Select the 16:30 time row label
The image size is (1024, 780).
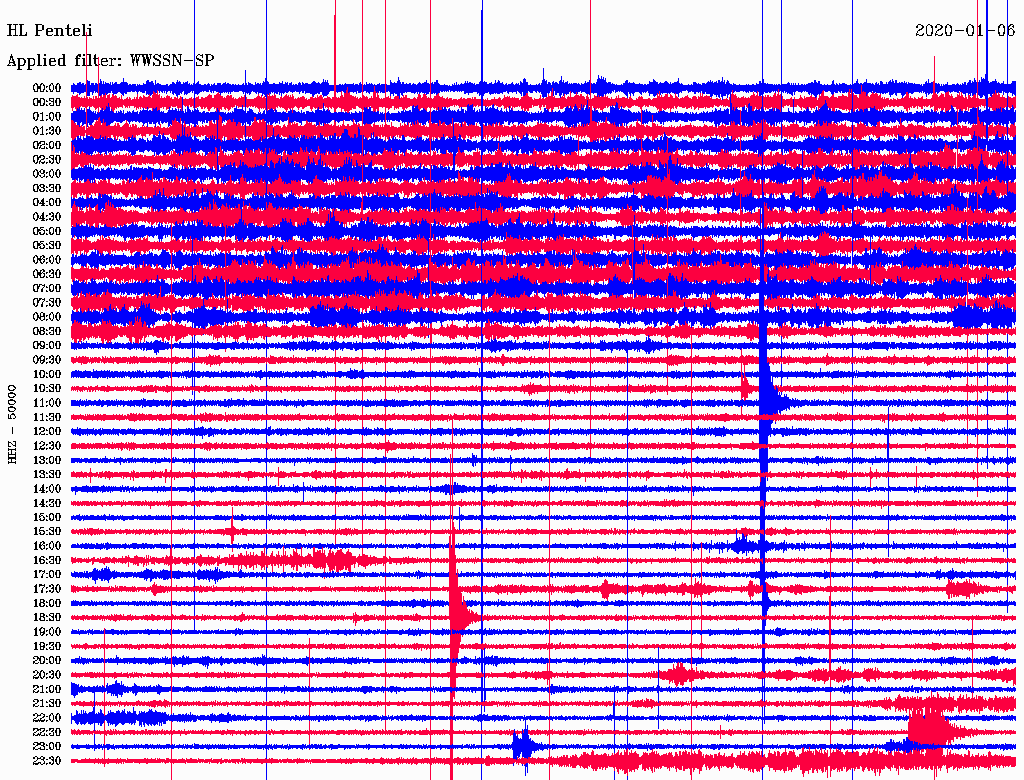tap(47, 561)
